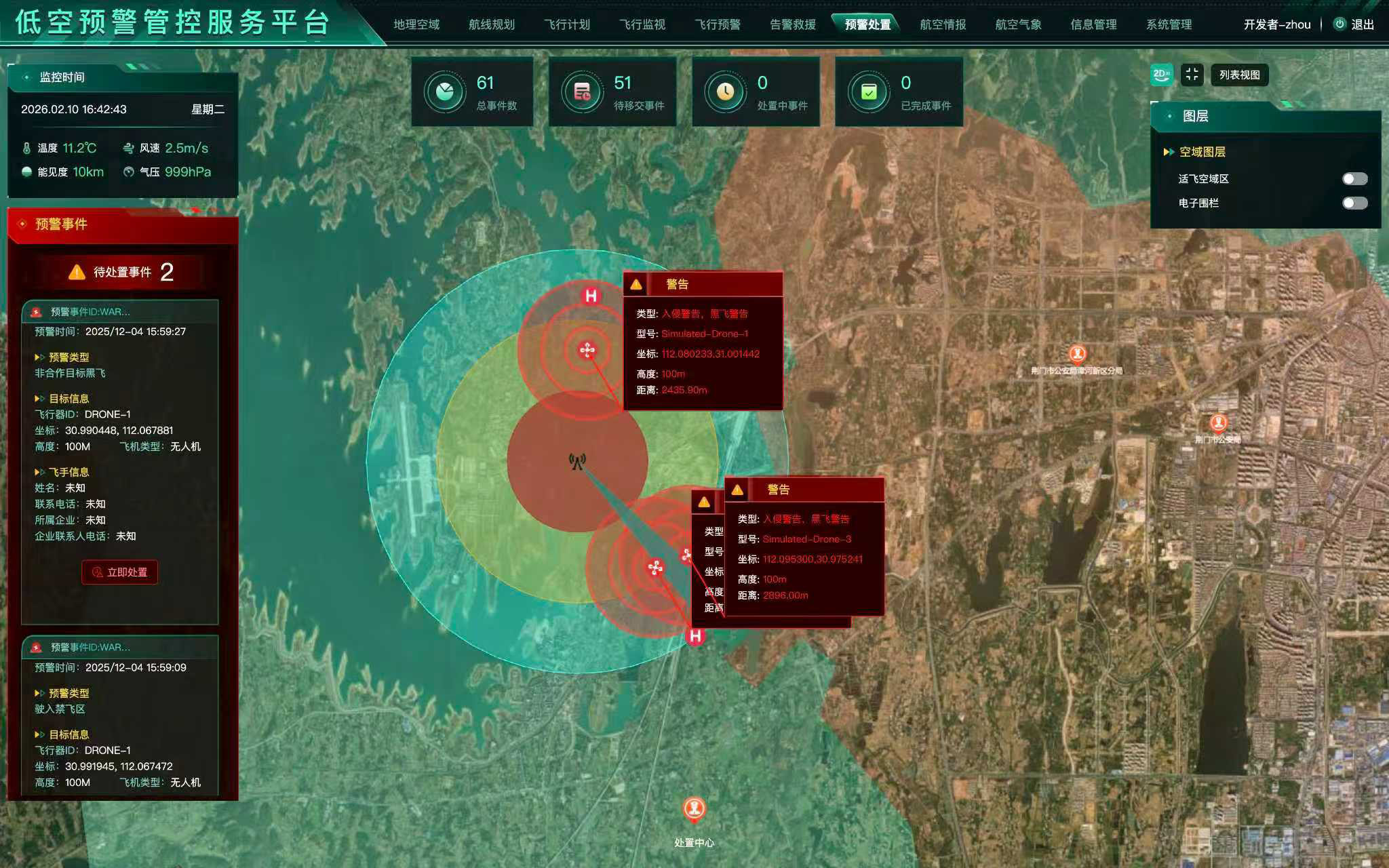Viewport: 1389px width, 868px height.
Task: Click the 已完成事件 checkmark icon
Action: click(869, 92)
